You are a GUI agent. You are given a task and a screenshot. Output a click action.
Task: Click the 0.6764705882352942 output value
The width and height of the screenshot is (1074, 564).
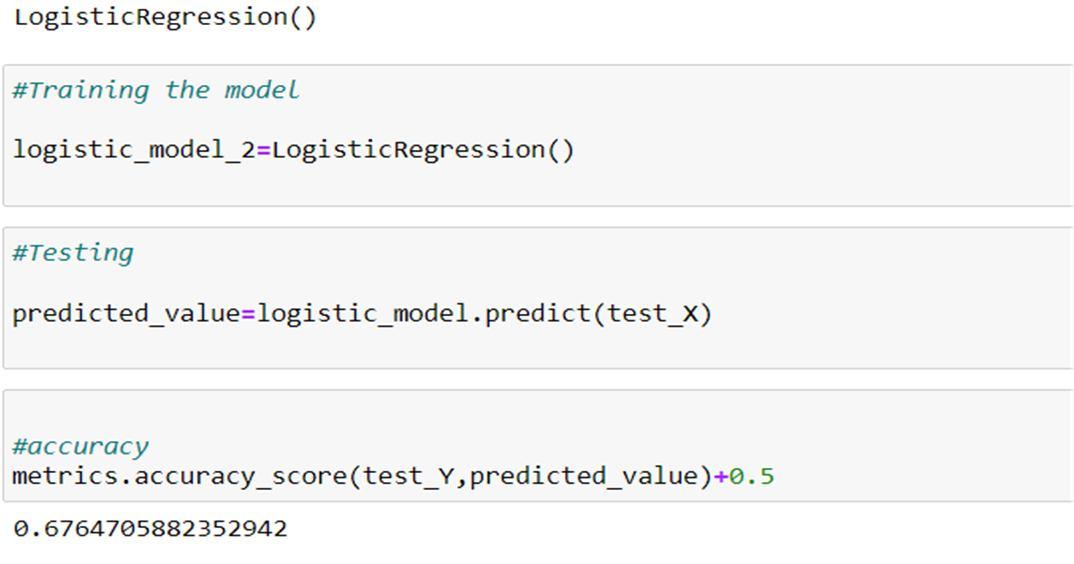point(150,528)
